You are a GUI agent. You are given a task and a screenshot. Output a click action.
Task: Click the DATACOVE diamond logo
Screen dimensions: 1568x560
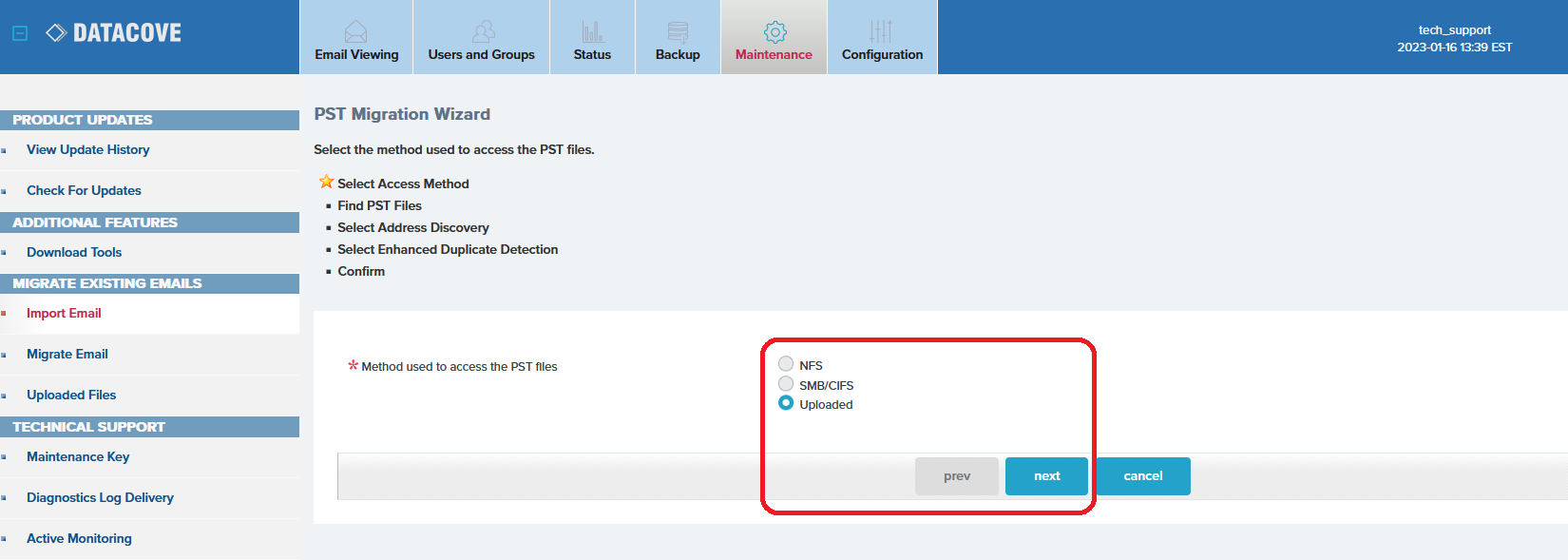tap(56, 33)
